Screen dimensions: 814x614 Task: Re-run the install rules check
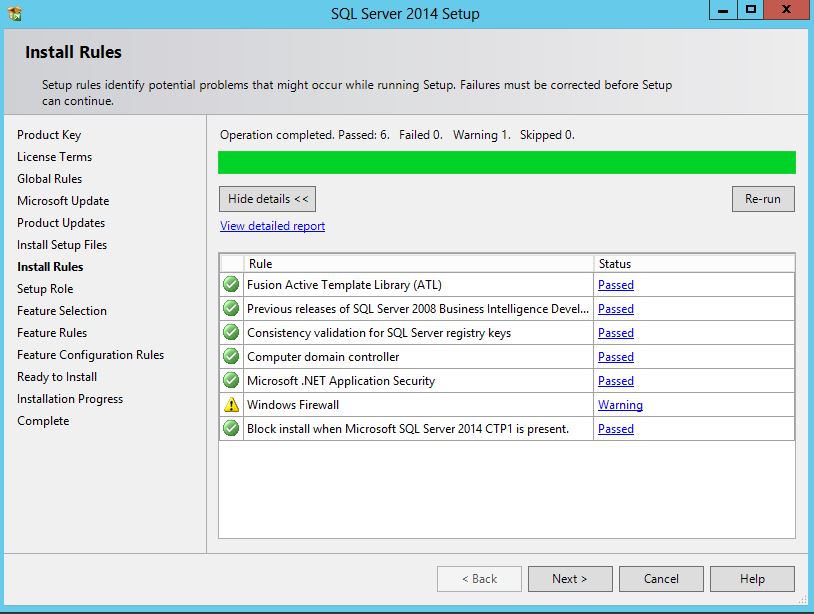point(762,199)
